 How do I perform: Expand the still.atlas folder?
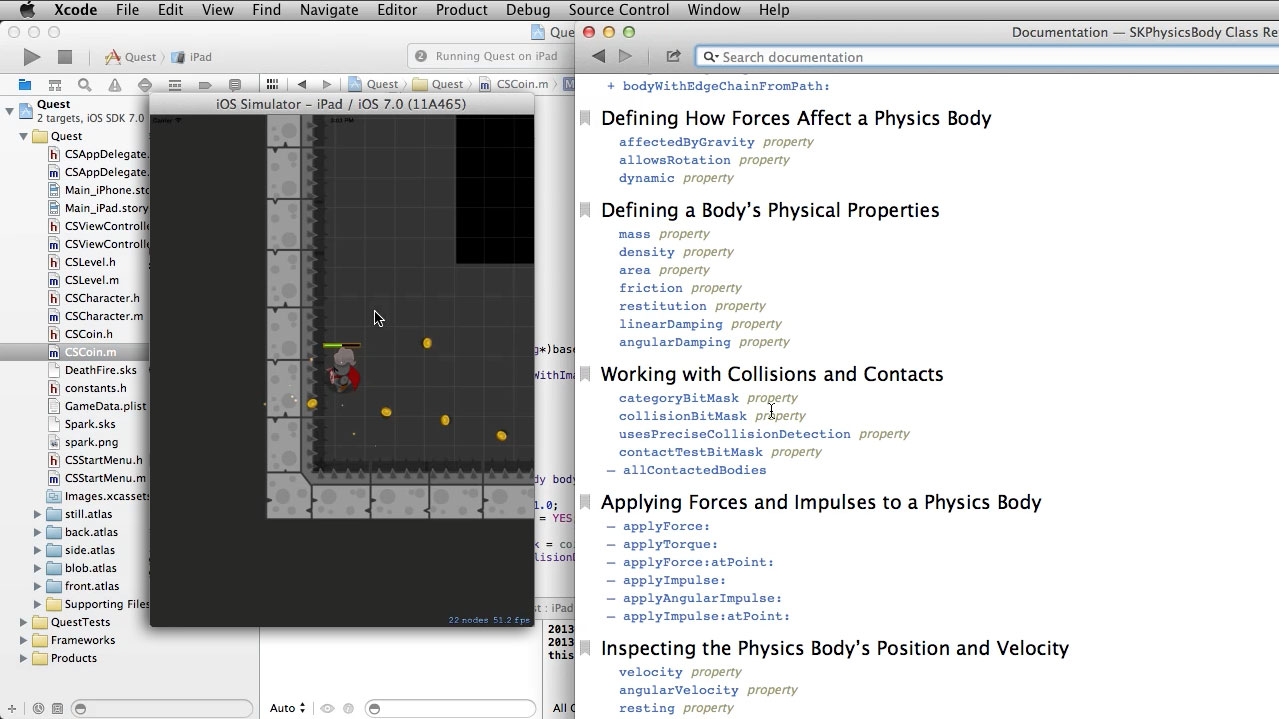click(x=38, y=514)
